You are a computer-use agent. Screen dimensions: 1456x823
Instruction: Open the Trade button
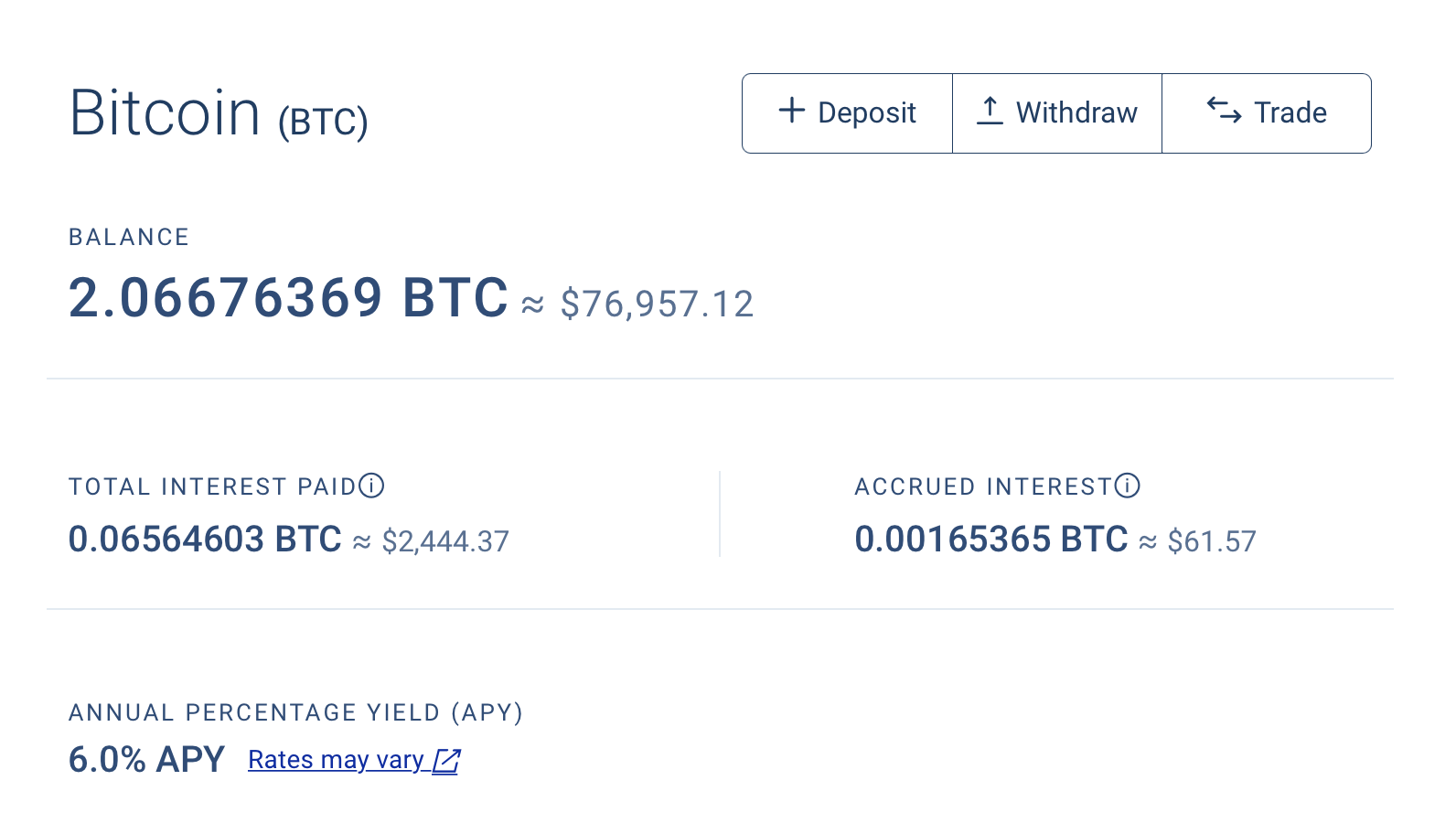pyautogui.click(x=1267, y=113)
